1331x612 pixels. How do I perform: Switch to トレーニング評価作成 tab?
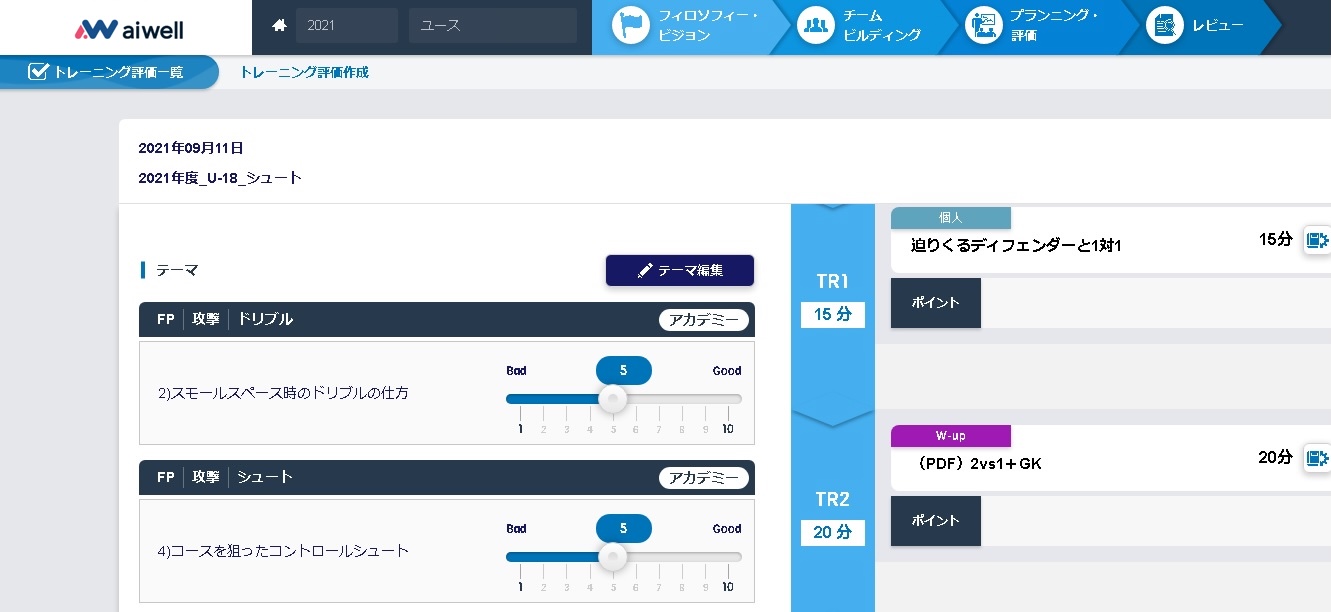coord(304,72)
